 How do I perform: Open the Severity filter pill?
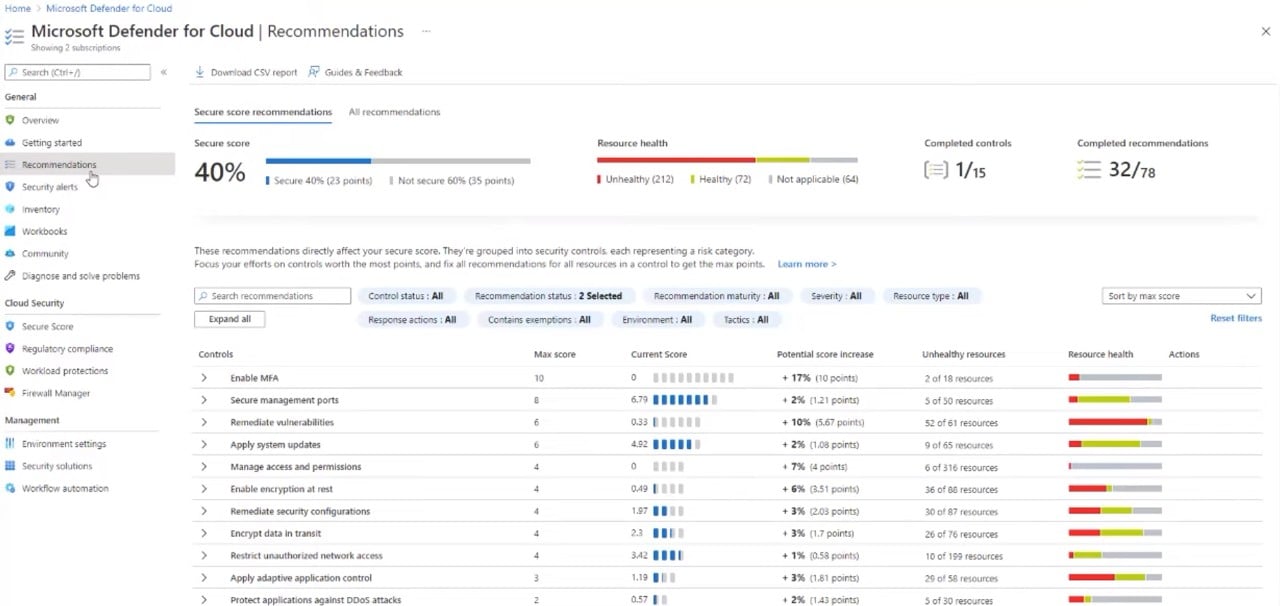coord(836,296)
